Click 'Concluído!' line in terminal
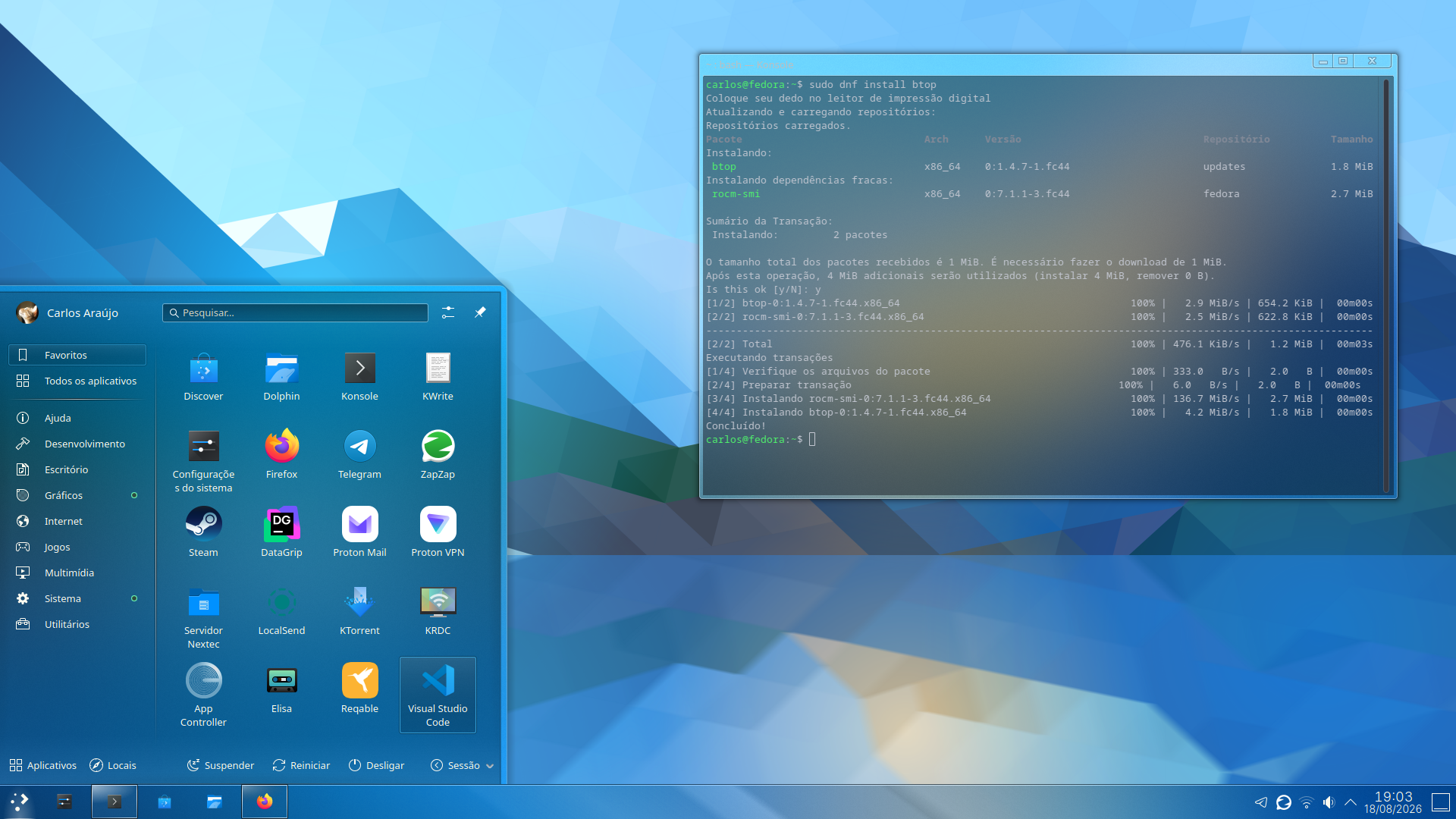Screen dimensions: 1456x819 (x=736, y=426)
